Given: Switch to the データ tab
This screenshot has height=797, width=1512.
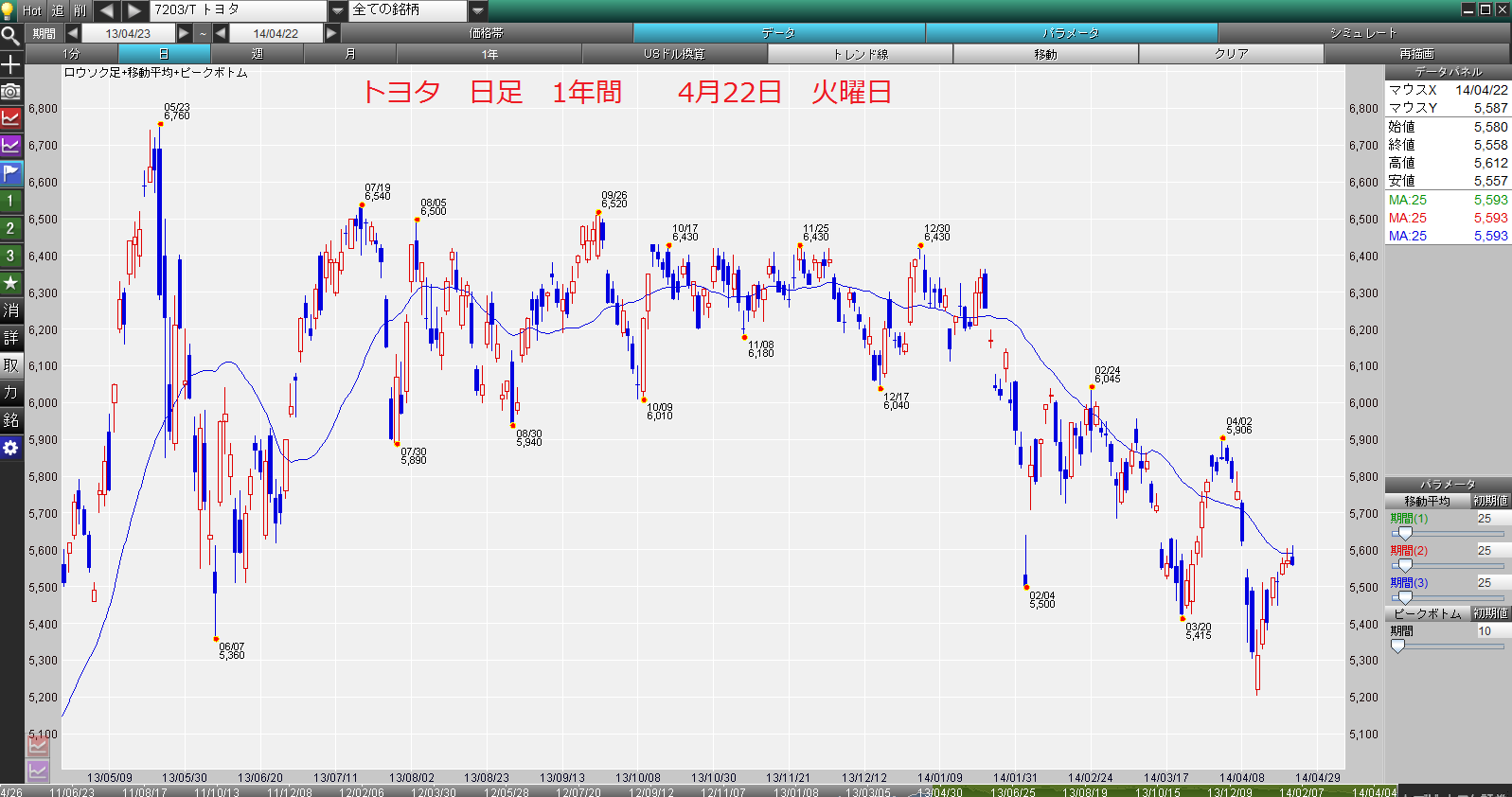Looking at the screenshot, I should point(779,33).
